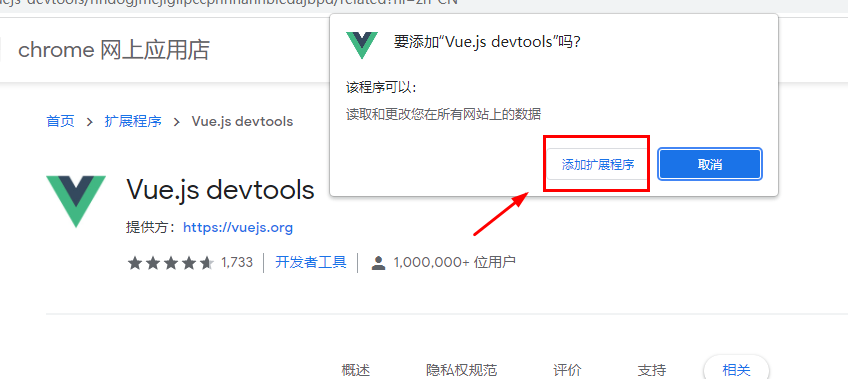This screenshot has height=379, width=848.
Task: Click the star rating icons
Action: (171, 263)
